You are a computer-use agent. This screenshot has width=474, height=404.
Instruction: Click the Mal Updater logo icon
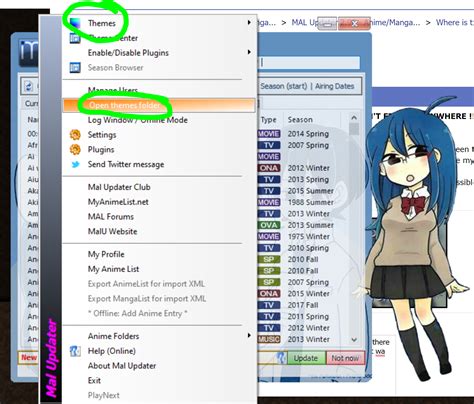[28, 53]
